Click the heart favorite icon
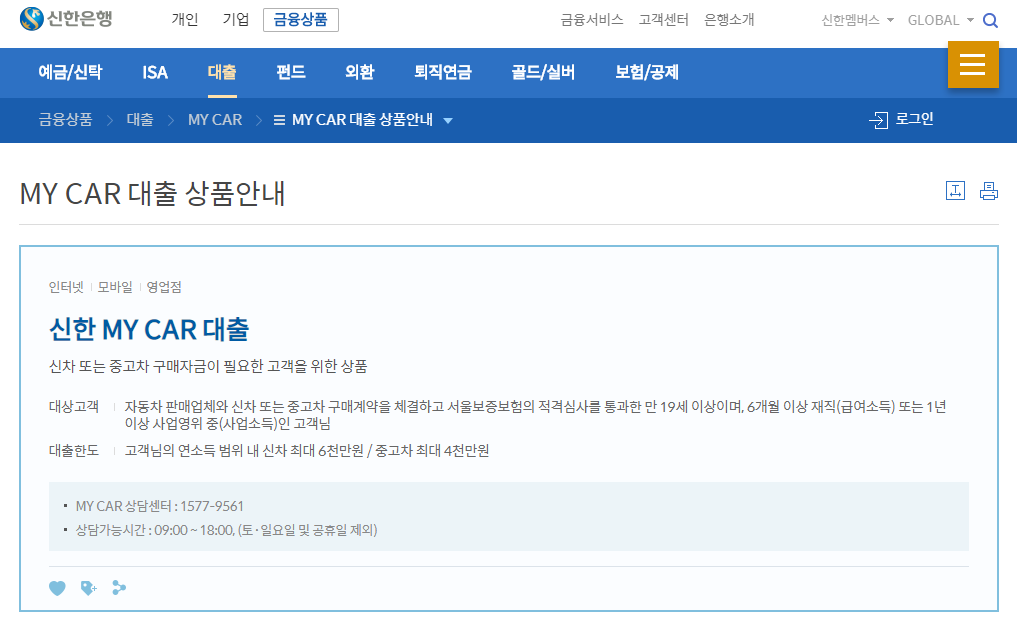The width and height of the screenshot is (1017, 625). pos(57,588)
